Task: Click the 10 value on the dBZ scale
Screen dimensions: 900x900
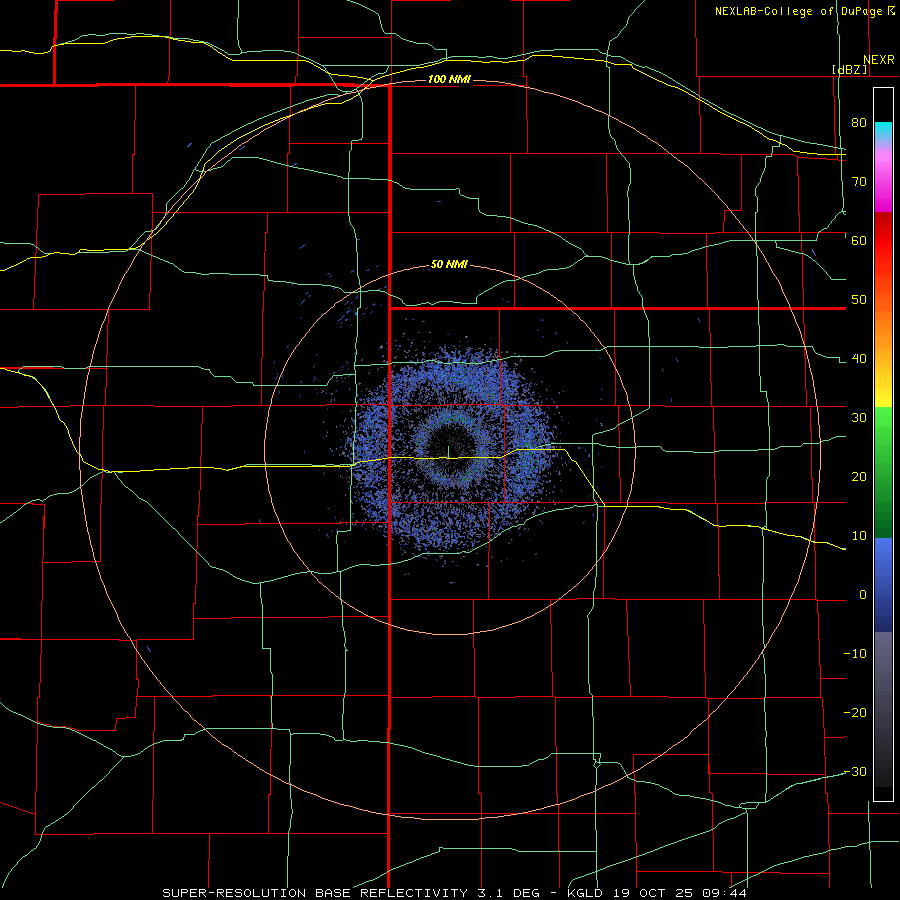Action: pos(859,536)
